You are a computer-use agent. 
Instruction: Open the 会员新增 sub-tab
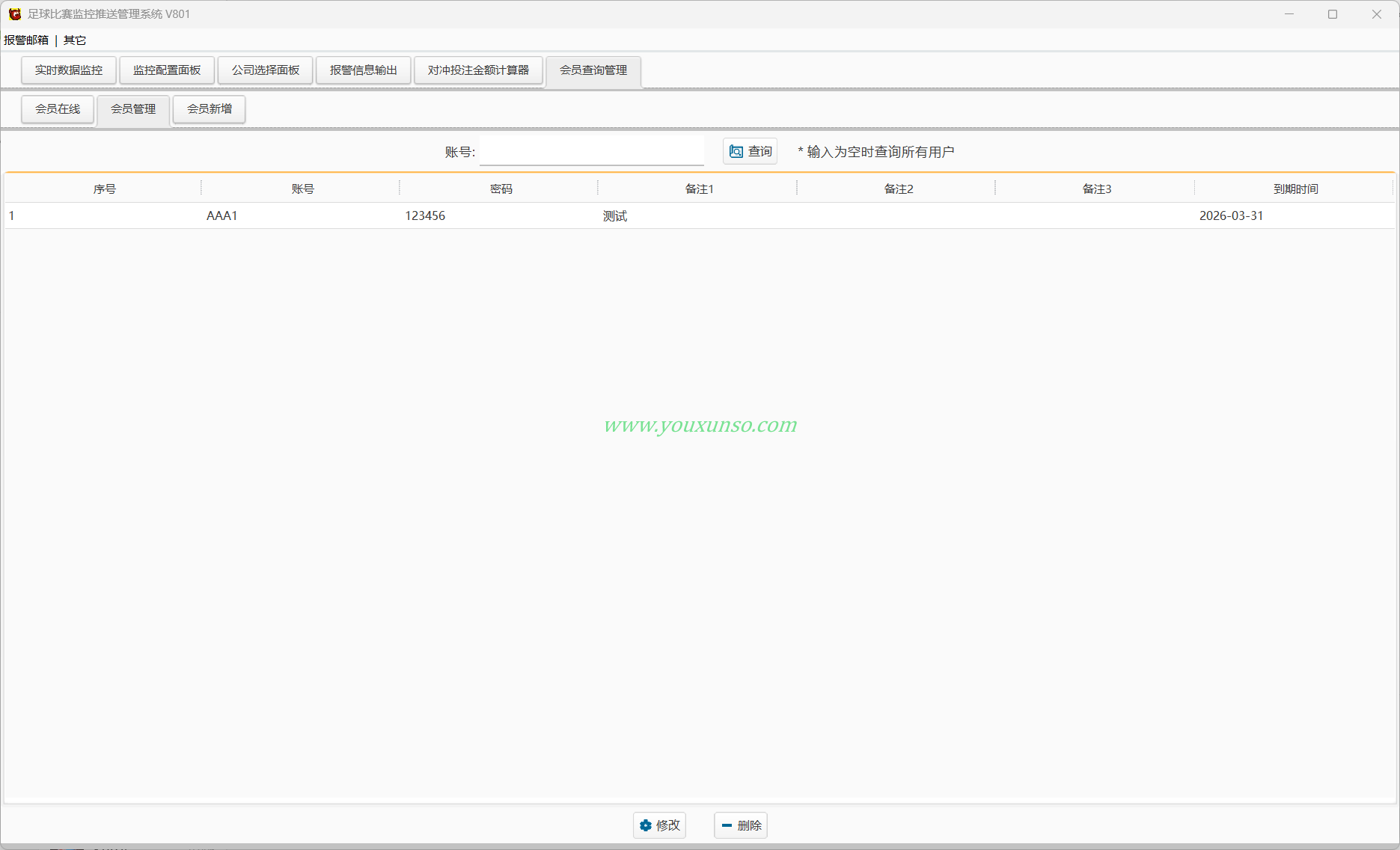(210, 109)
